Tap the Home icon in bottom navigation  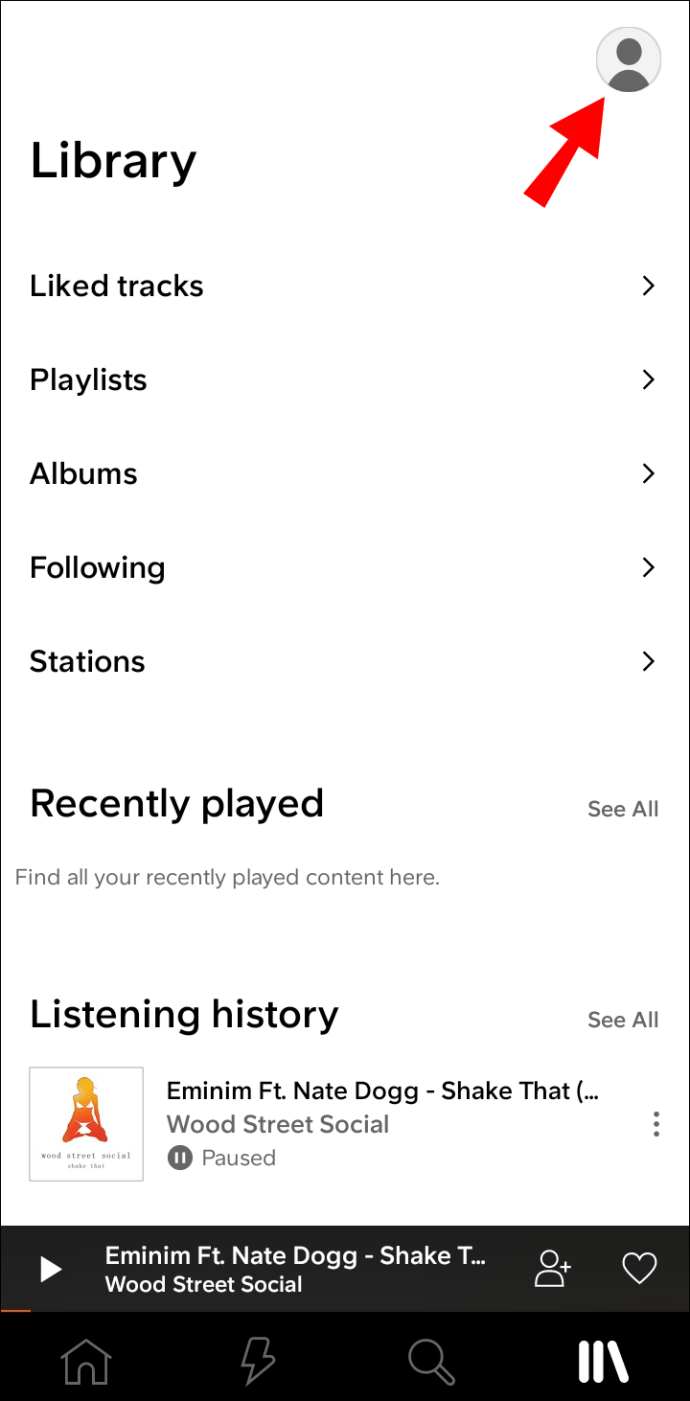(x=85, y=1361)
